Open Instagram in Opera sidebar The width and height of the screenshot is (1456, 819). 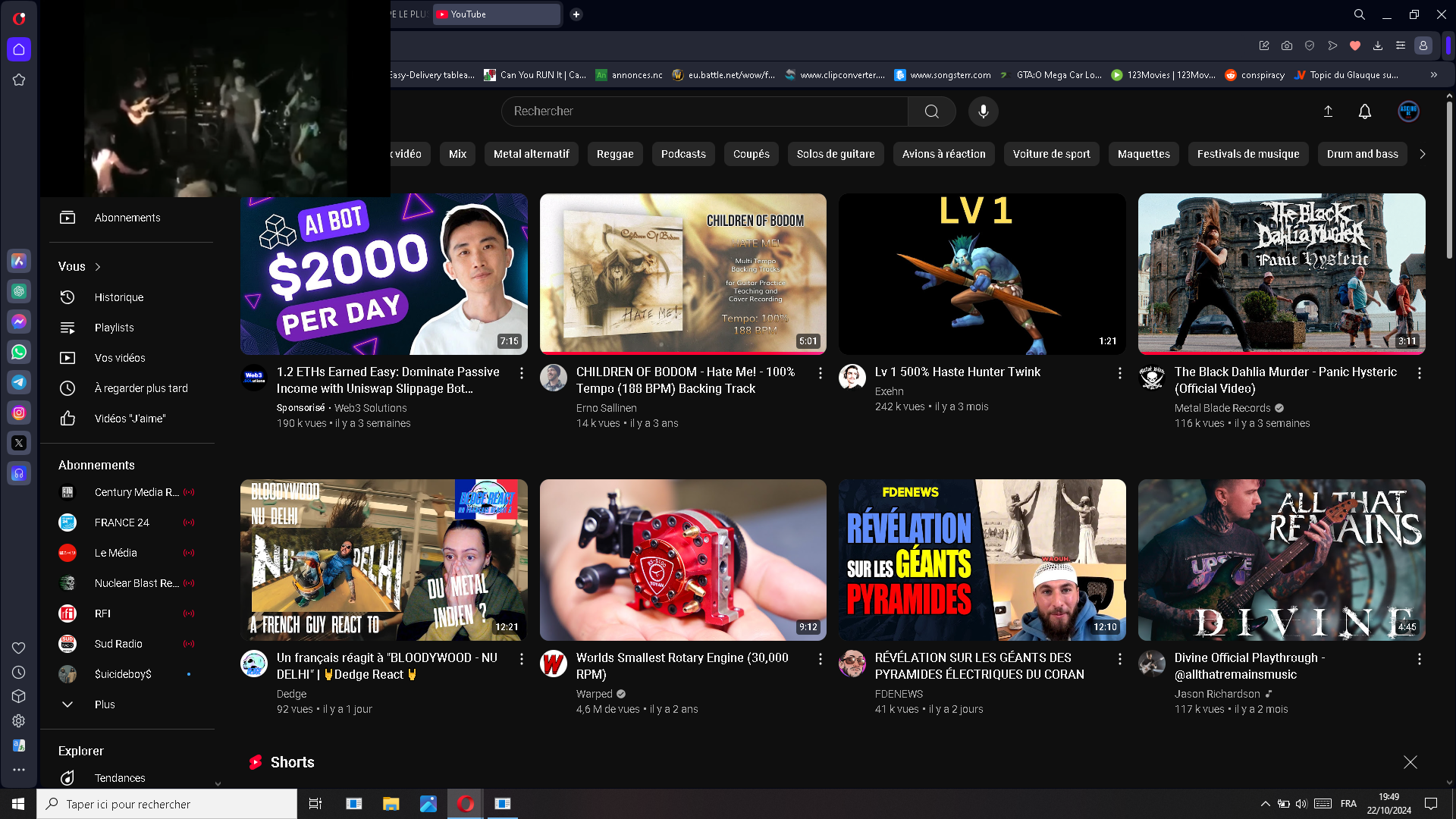click(19, 413)
